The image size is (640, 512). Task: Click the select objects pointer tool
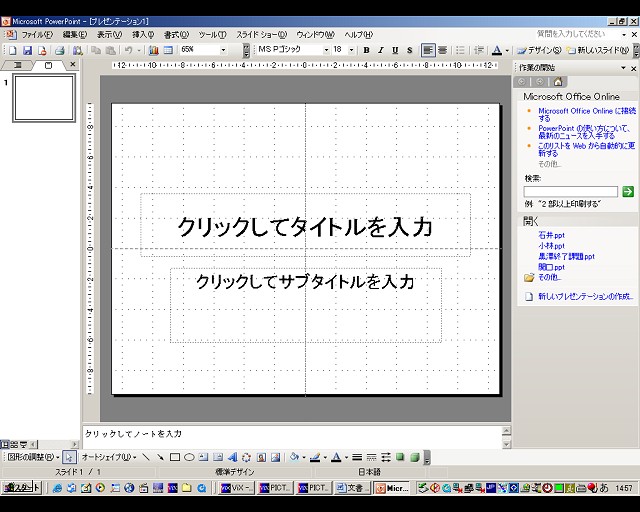click(69, 457)
